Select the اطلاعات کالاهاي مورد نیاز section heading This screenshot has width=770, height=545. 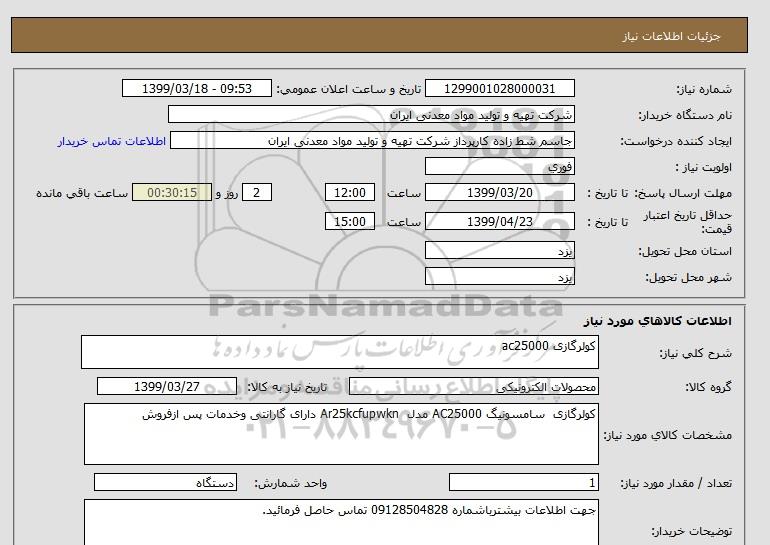coord(658,321)
